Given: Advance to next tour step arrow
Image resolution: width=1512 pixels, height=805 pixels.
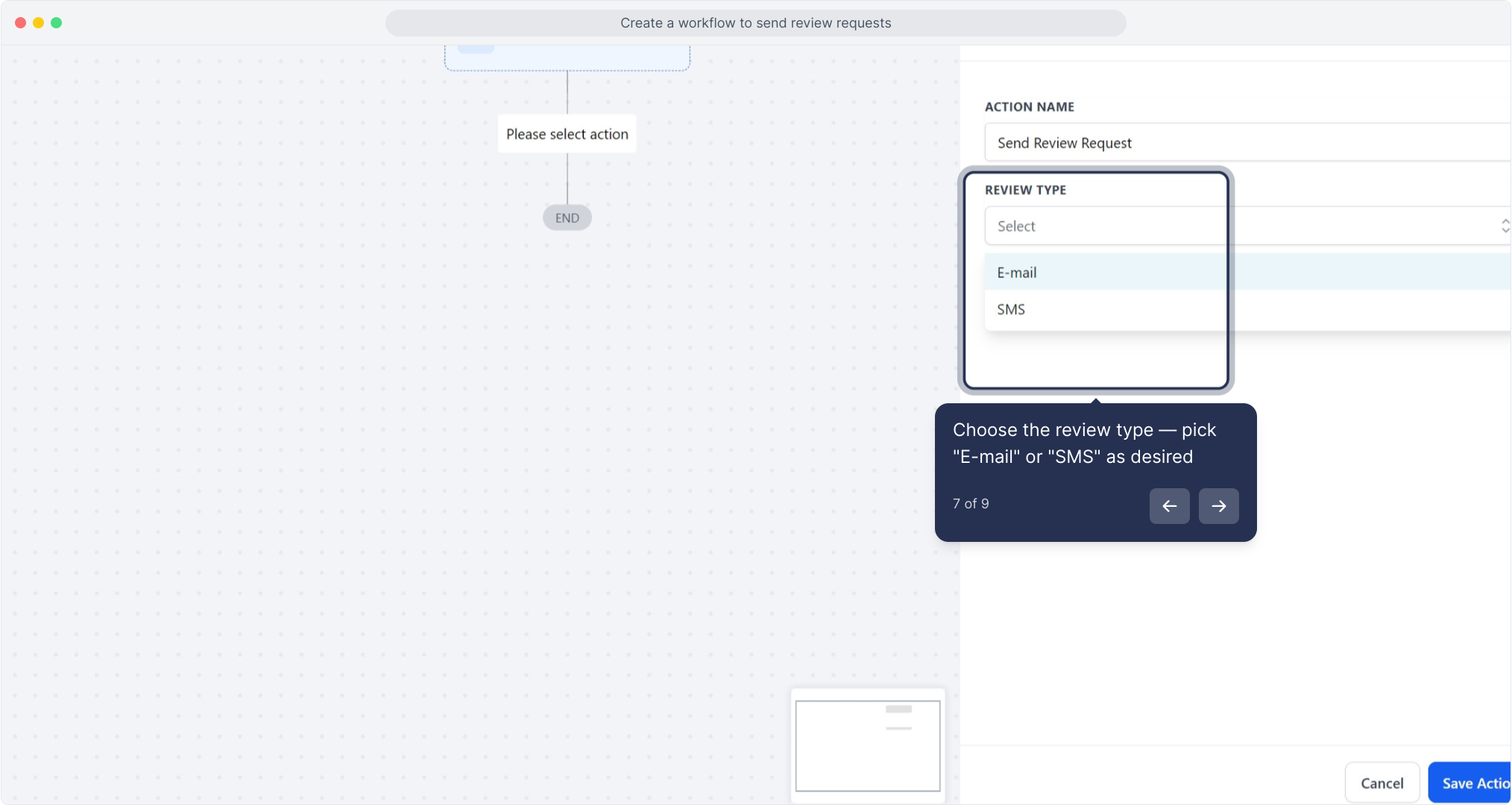Looking at the screenshot, I should point(1218,506).
